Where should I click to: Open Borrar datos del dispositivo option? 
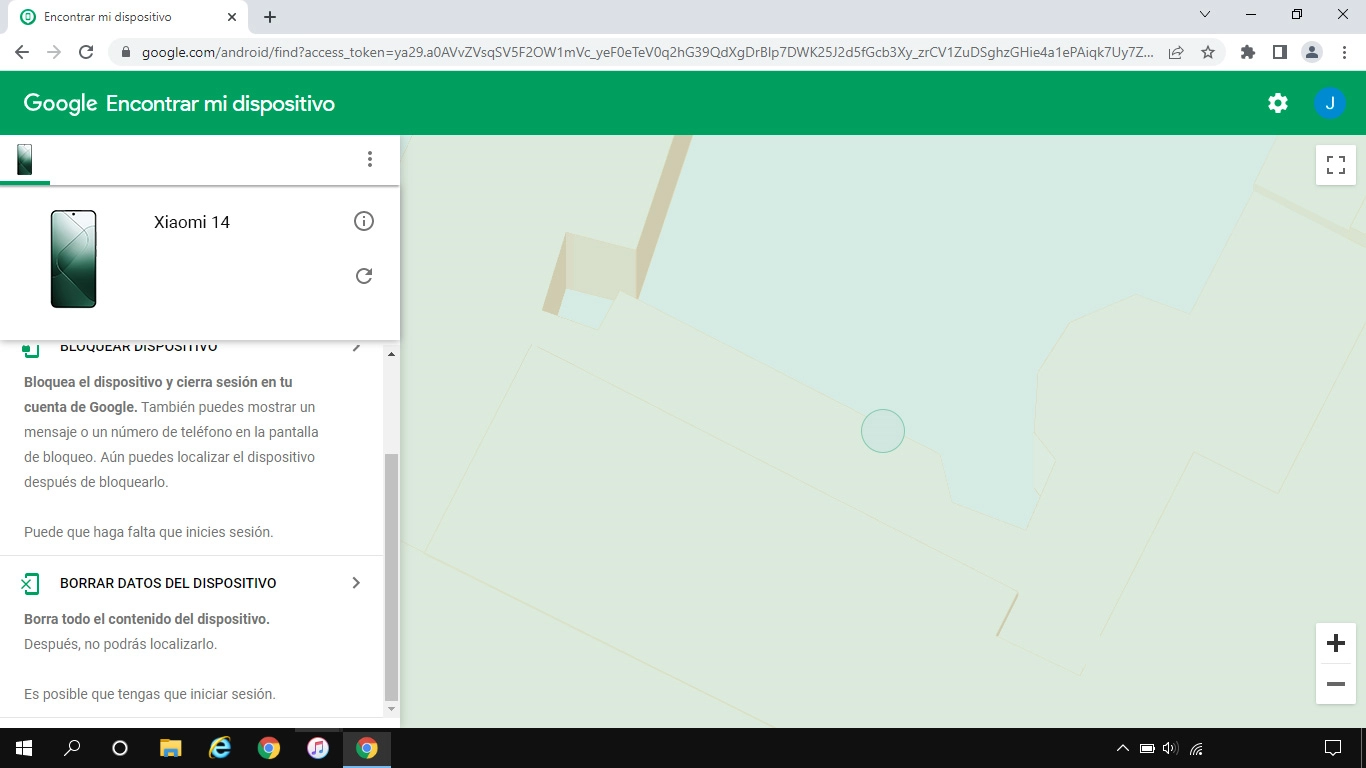[192, 583]
